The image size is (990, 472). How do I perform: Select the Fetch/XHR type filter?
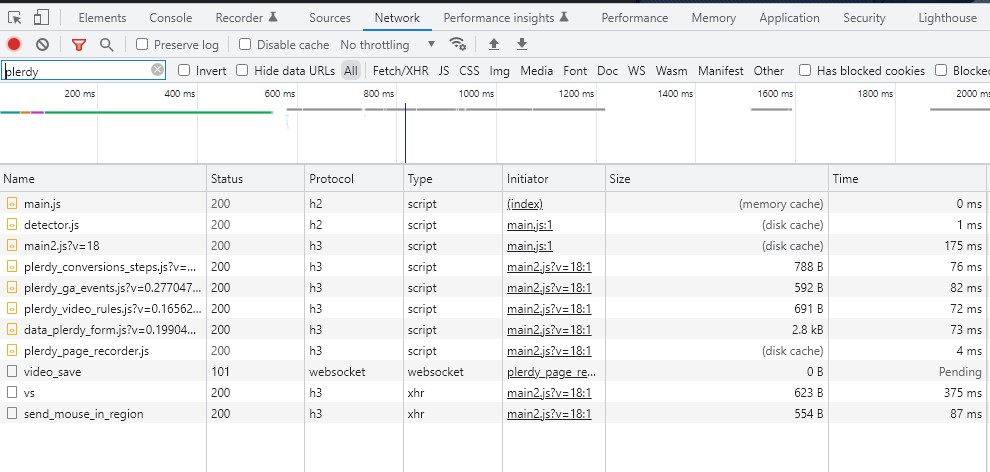tap(400, 71)
